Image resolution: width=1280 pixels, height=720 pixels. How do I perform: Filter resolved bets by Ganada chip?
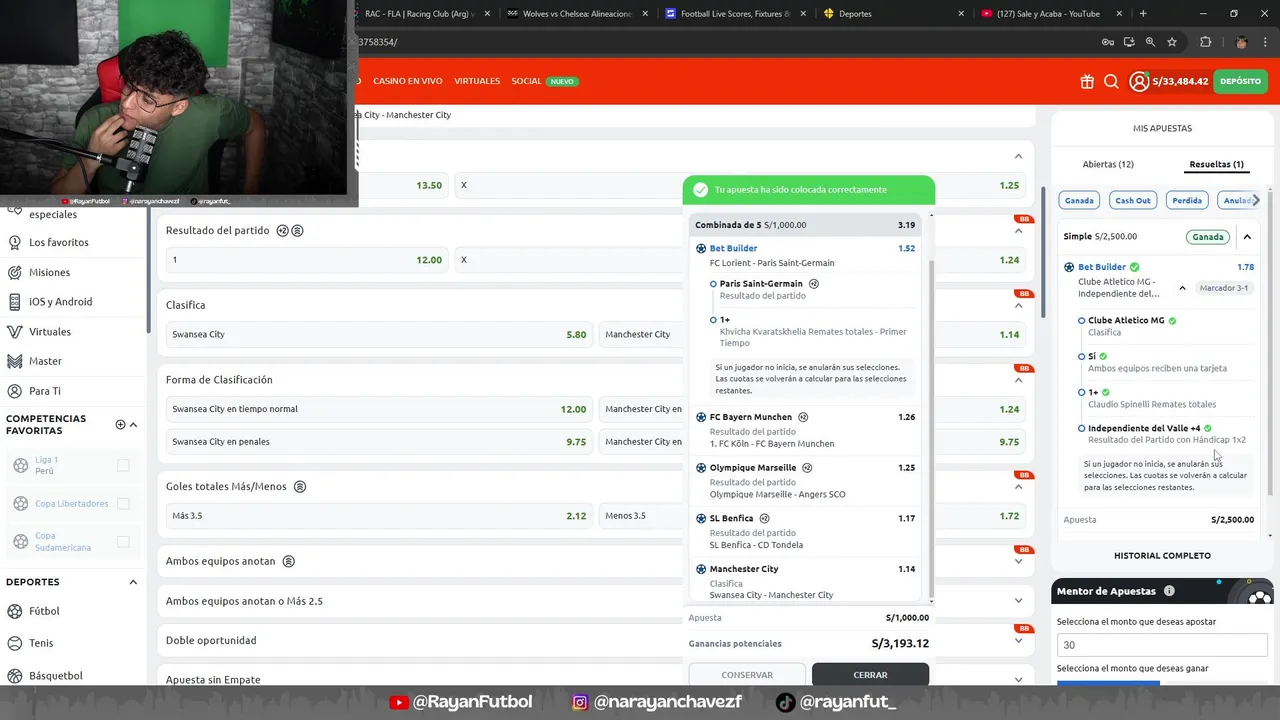[1079, 200]
